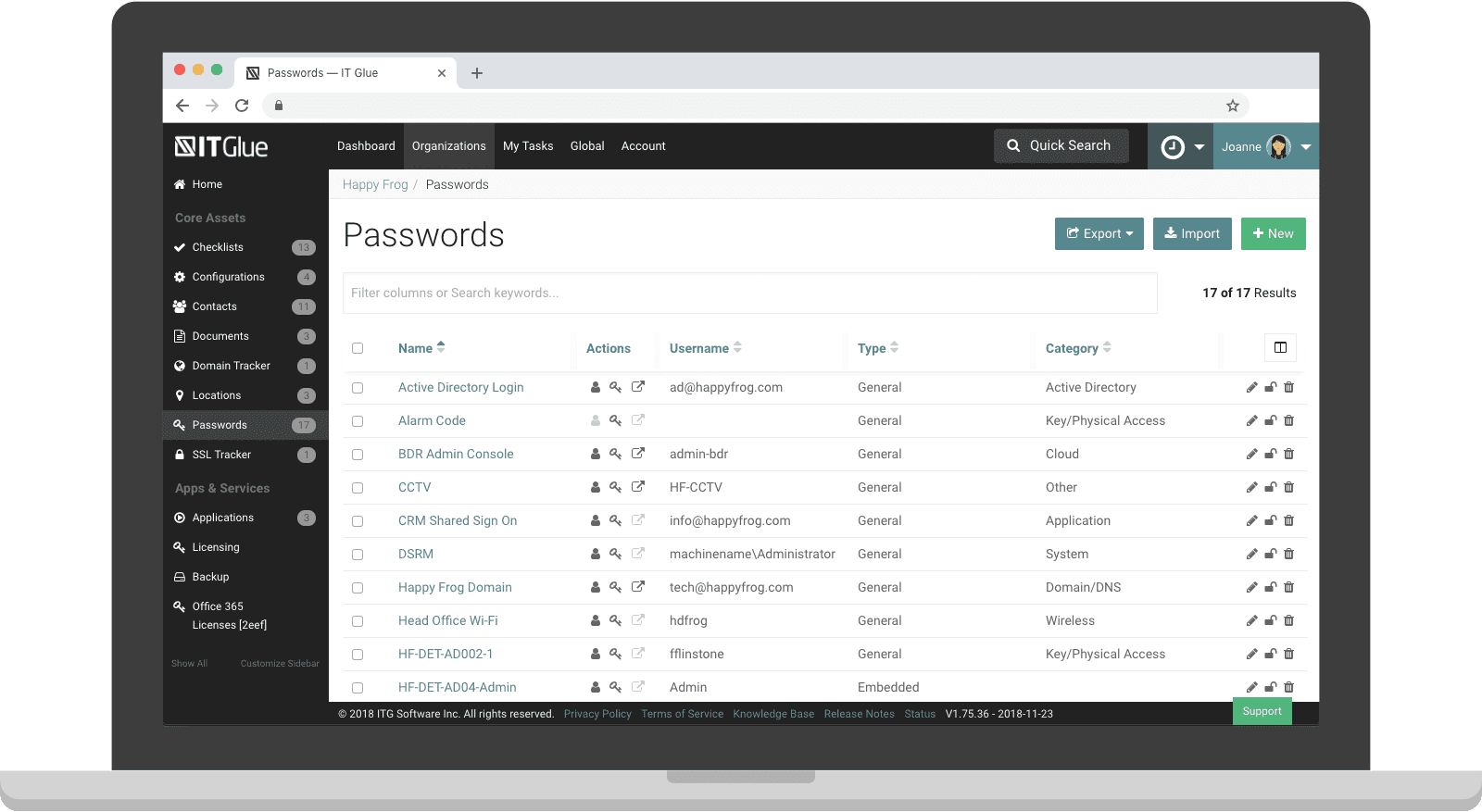
Task: Open the Joanne user menu dropdown
Action: point(1265,146)
